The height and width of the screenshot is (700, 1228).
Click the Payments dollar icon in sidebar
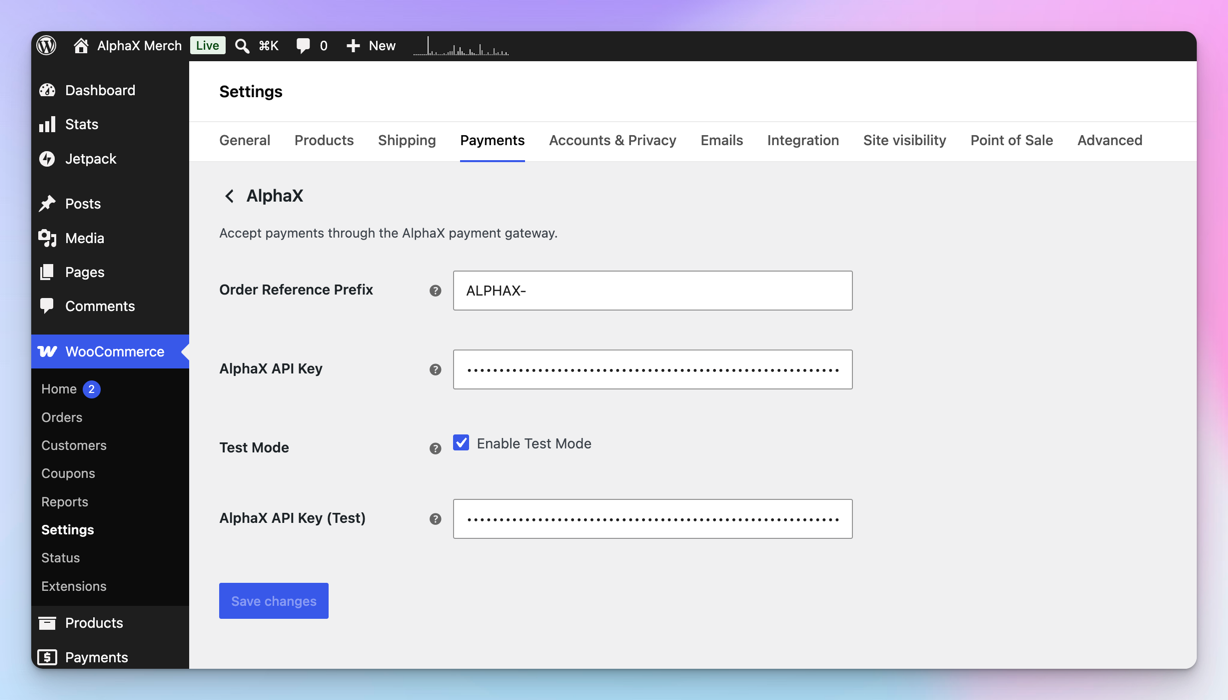47,657
